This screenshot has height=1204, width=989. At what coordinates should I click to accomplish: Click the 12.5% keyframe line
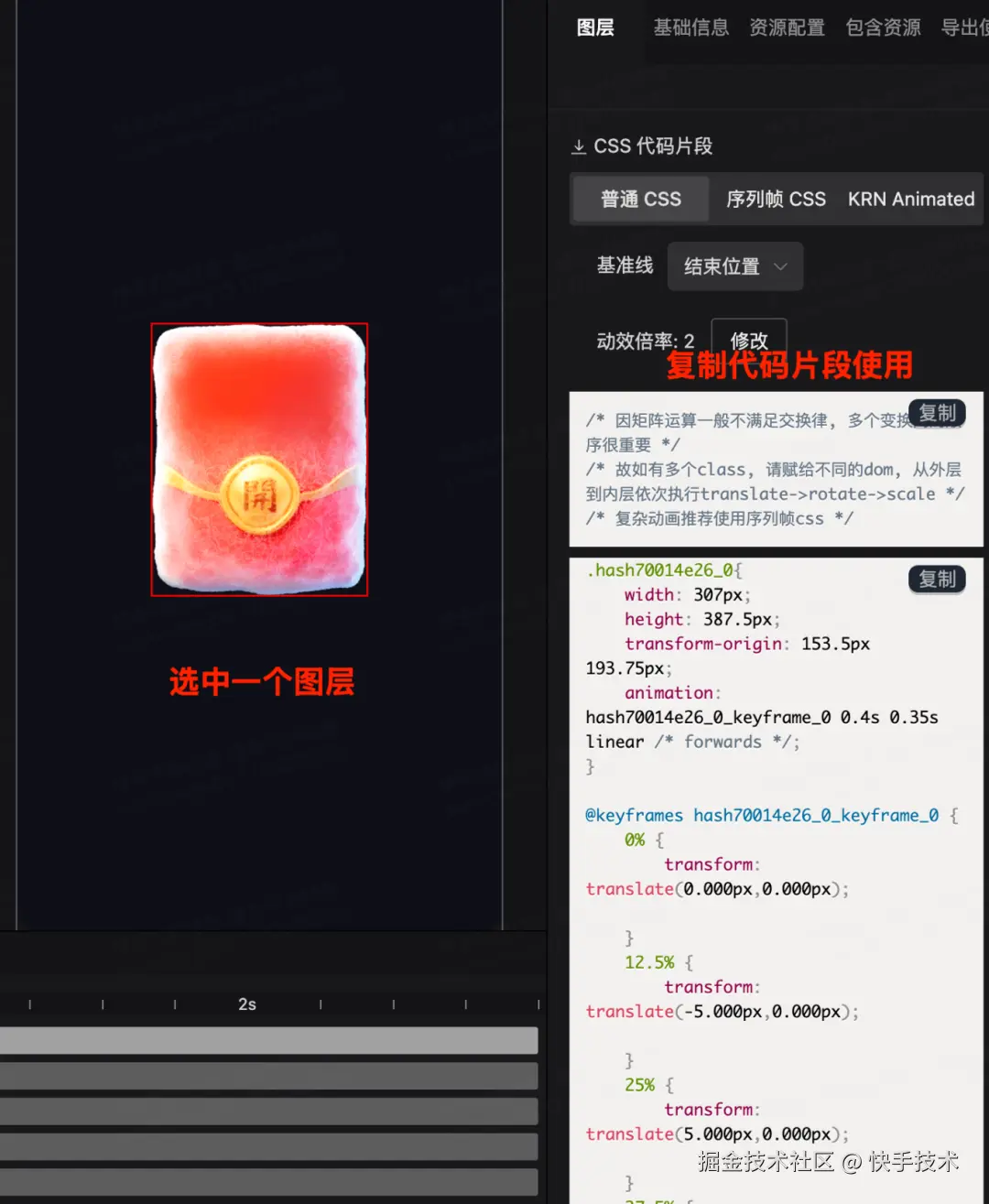point(658,962)
